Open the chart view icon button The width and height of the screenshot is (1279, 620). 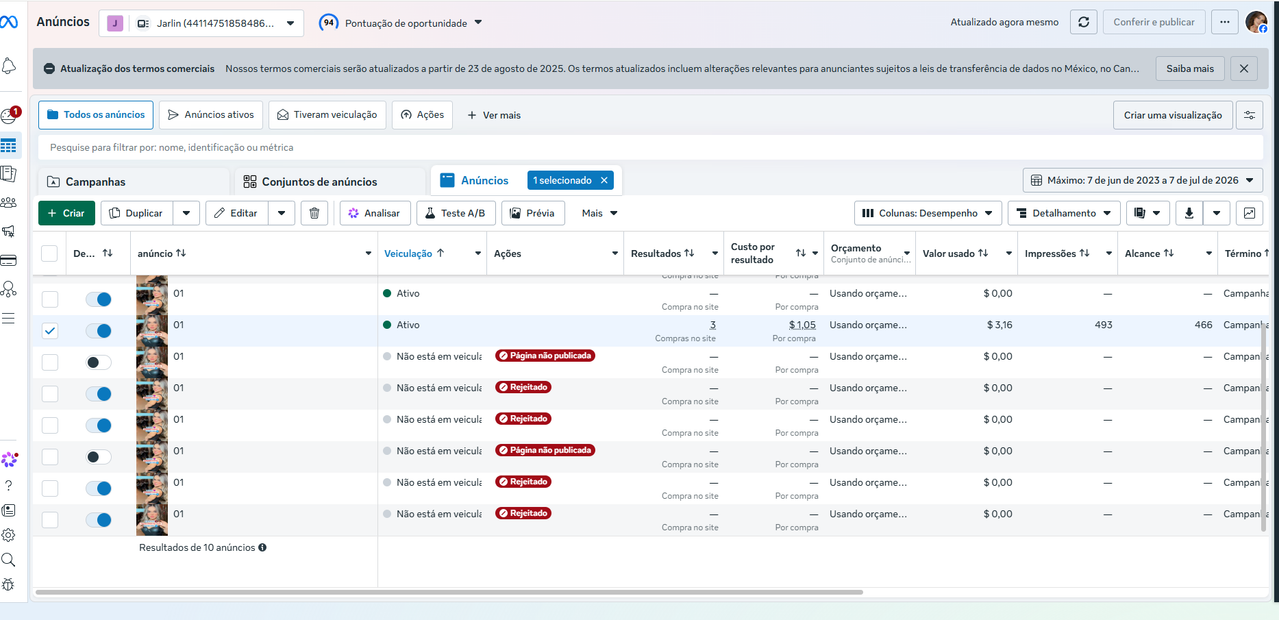click(x=1249, y=213)
